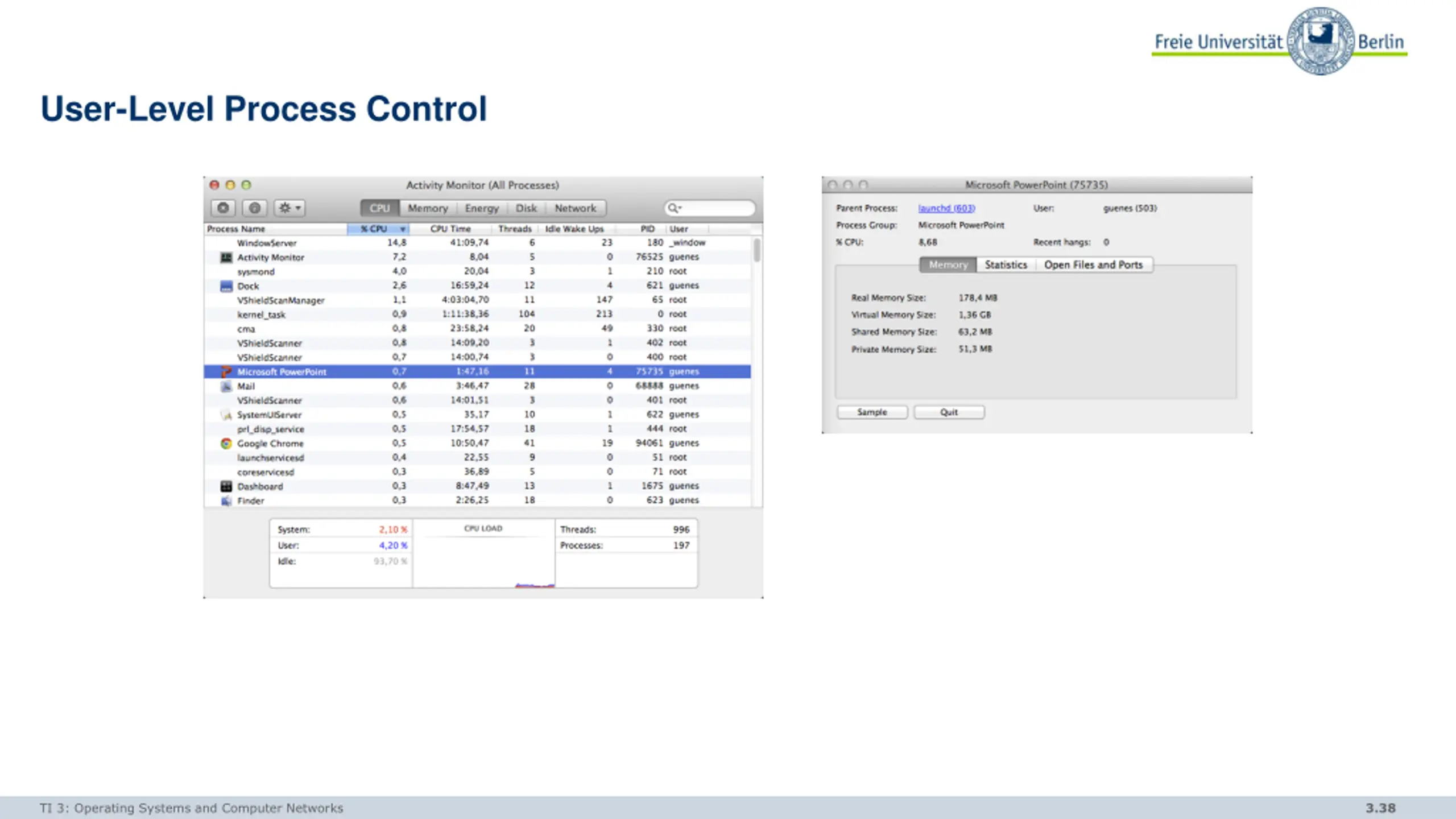Click the SystemUIServer icon in the list

(x=226, y=415)
